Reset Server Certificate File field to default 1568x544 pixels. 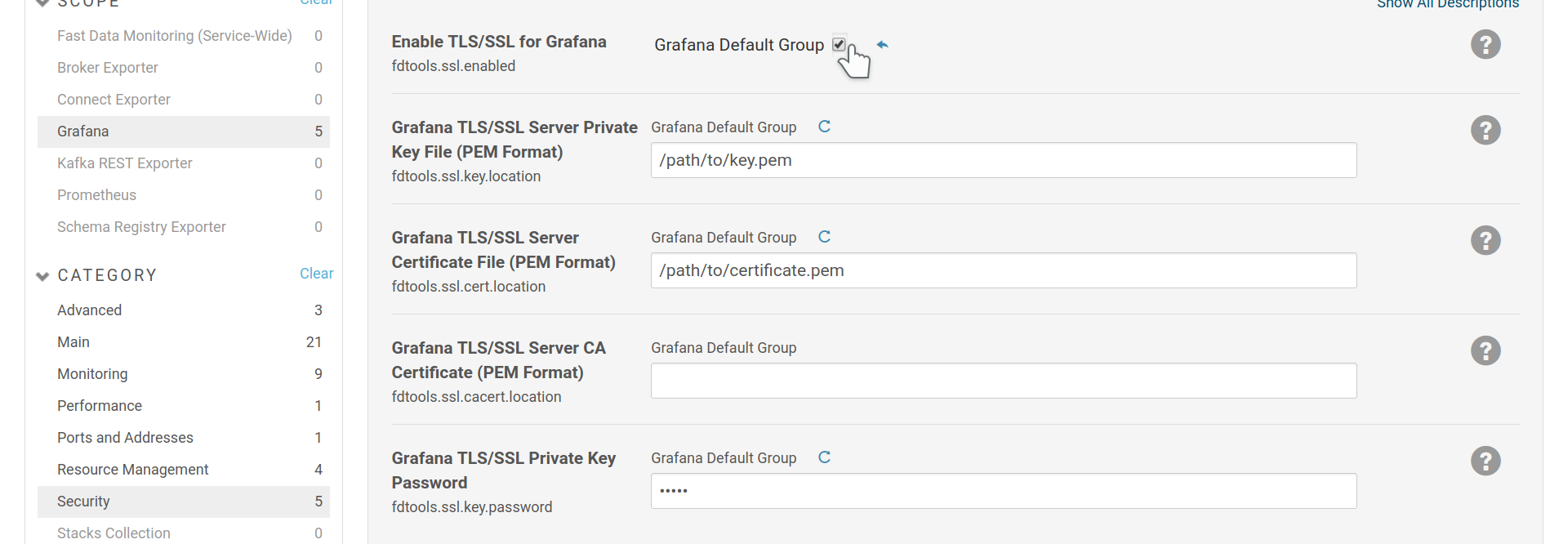point(824,237)
